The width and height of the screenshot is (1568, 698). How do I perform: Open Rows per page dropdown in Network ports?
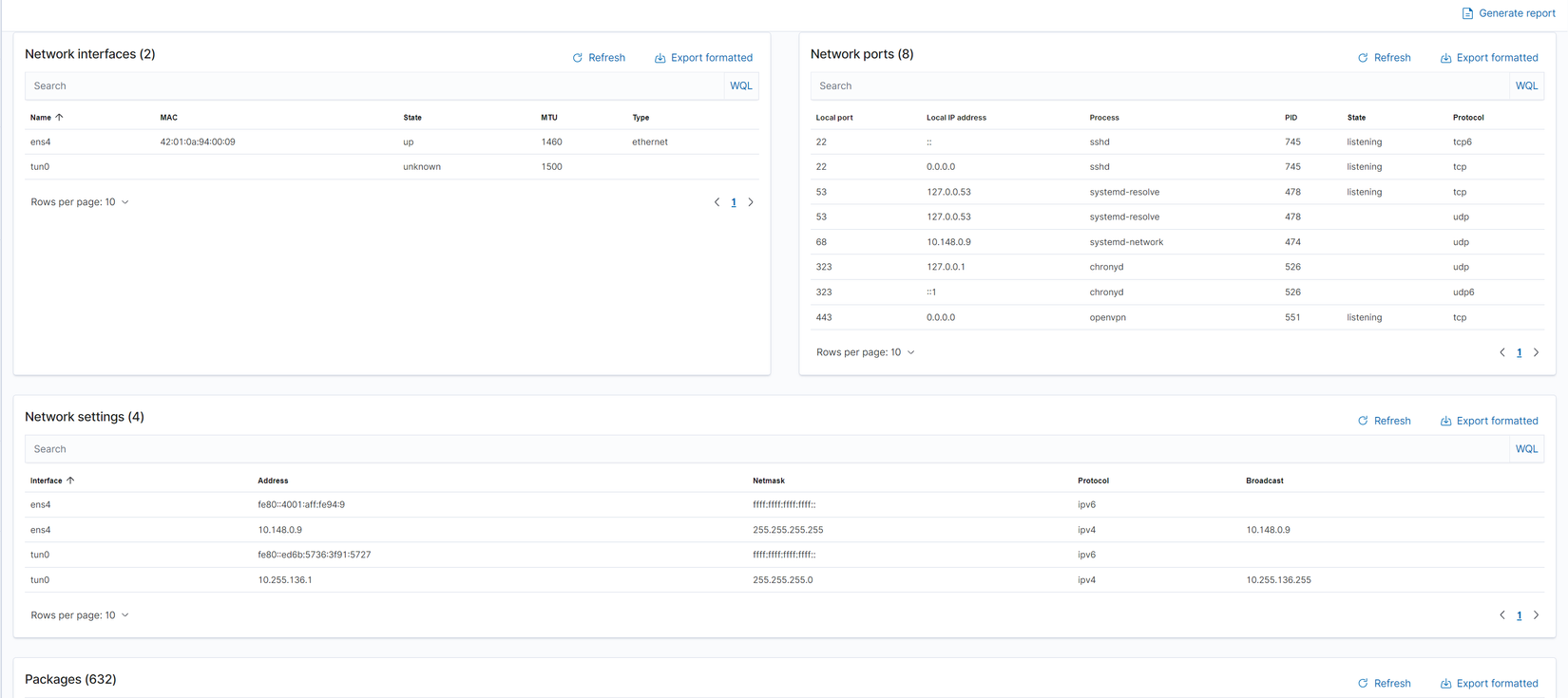coord(866,352)
